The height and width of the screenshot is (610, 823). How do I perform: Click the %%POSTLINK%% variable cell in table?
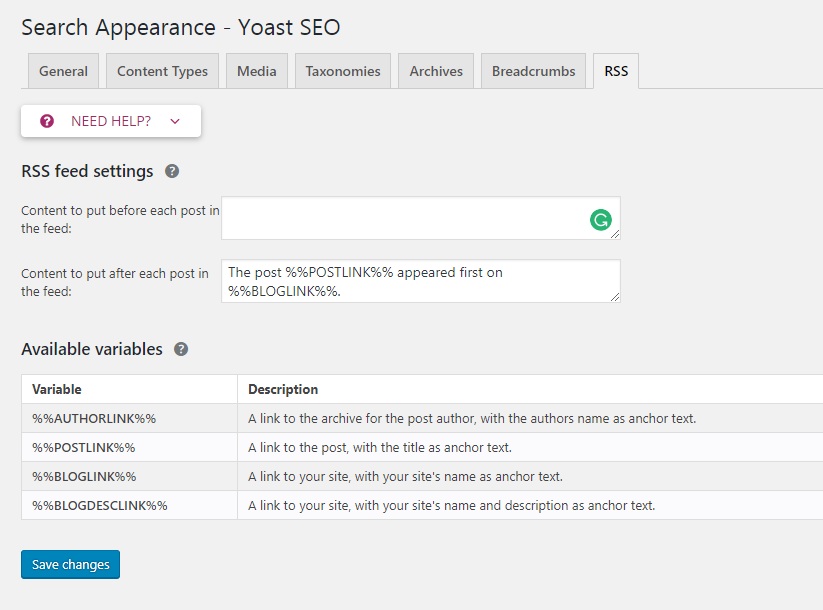130,447
